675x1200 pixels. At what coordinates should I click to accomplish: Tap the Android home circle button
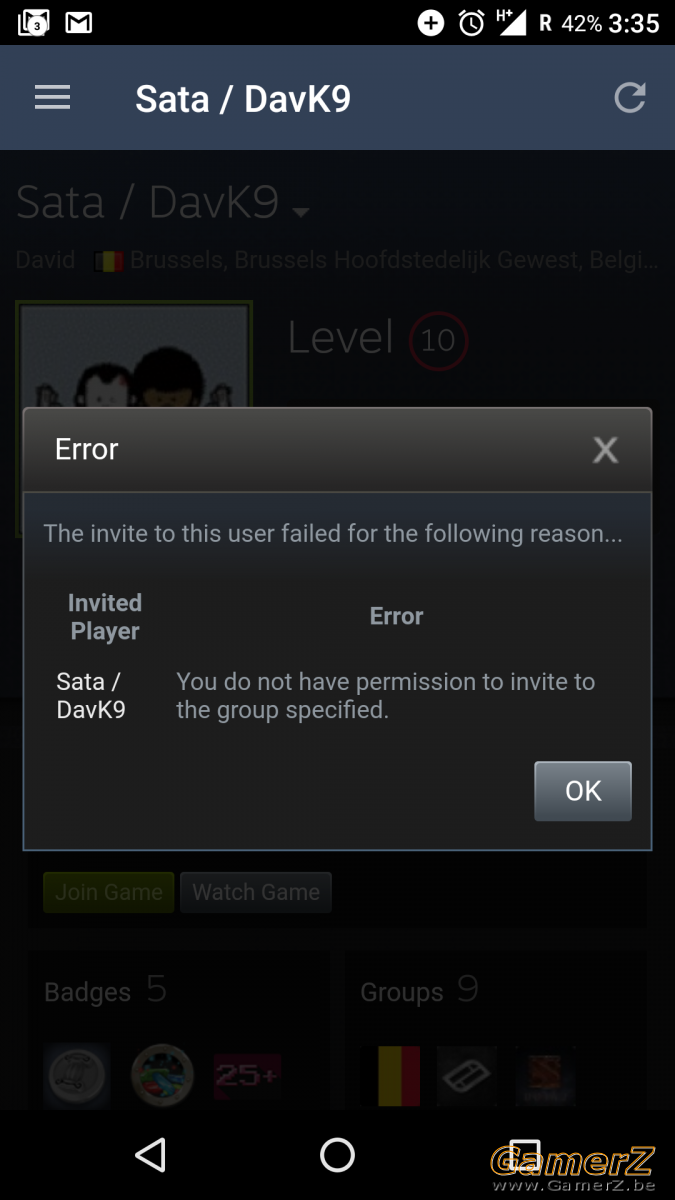click(337, 1155)
